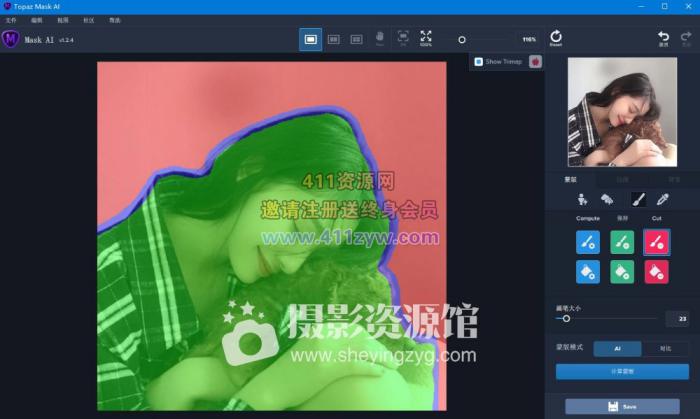Enable the Show Trimap checkbox
The height and width of the screenshot is (419, 700).
point(479,61)
